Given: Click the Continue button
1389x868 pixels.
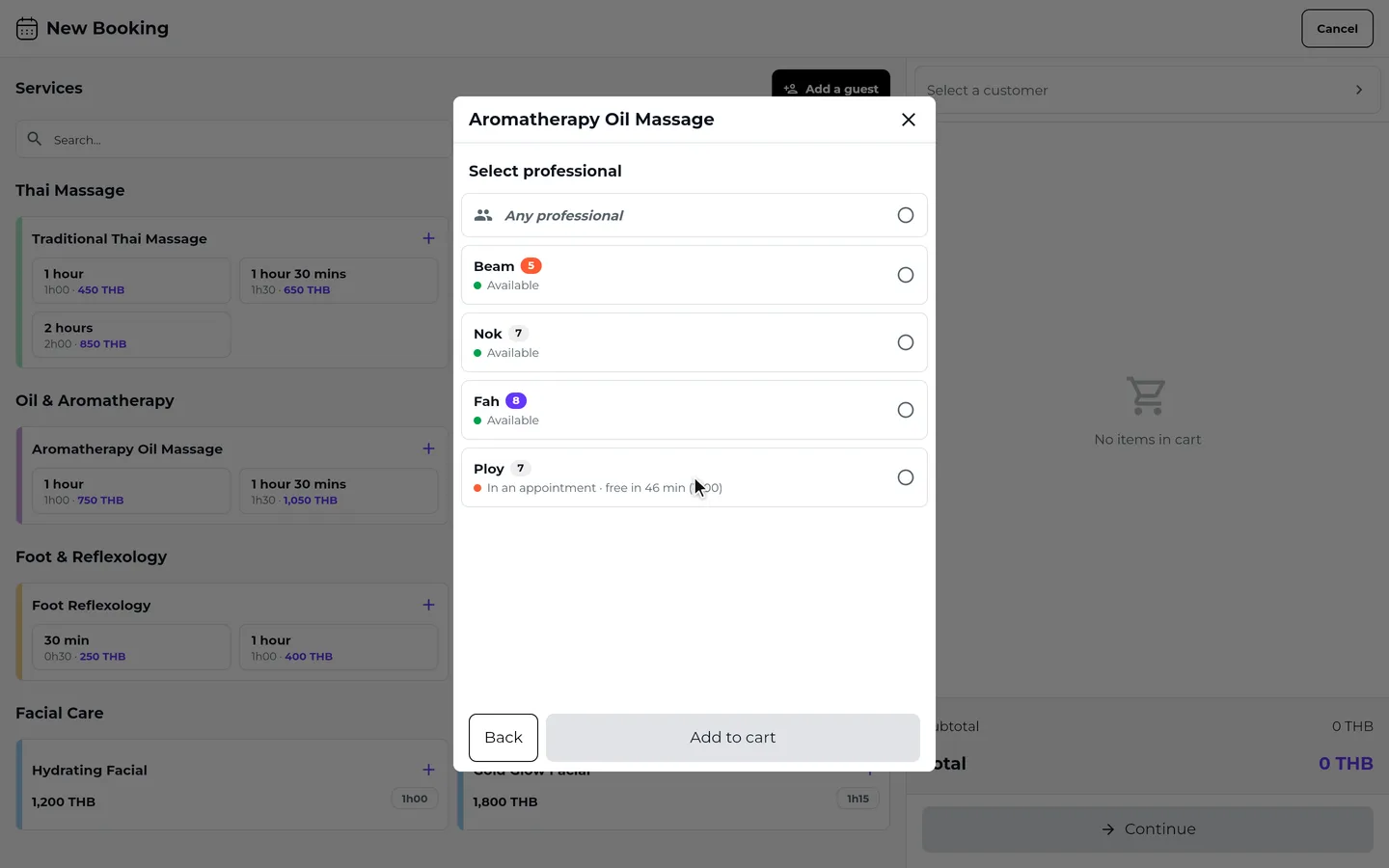Looking at the screenshot, I should (x=1148, y=829).
